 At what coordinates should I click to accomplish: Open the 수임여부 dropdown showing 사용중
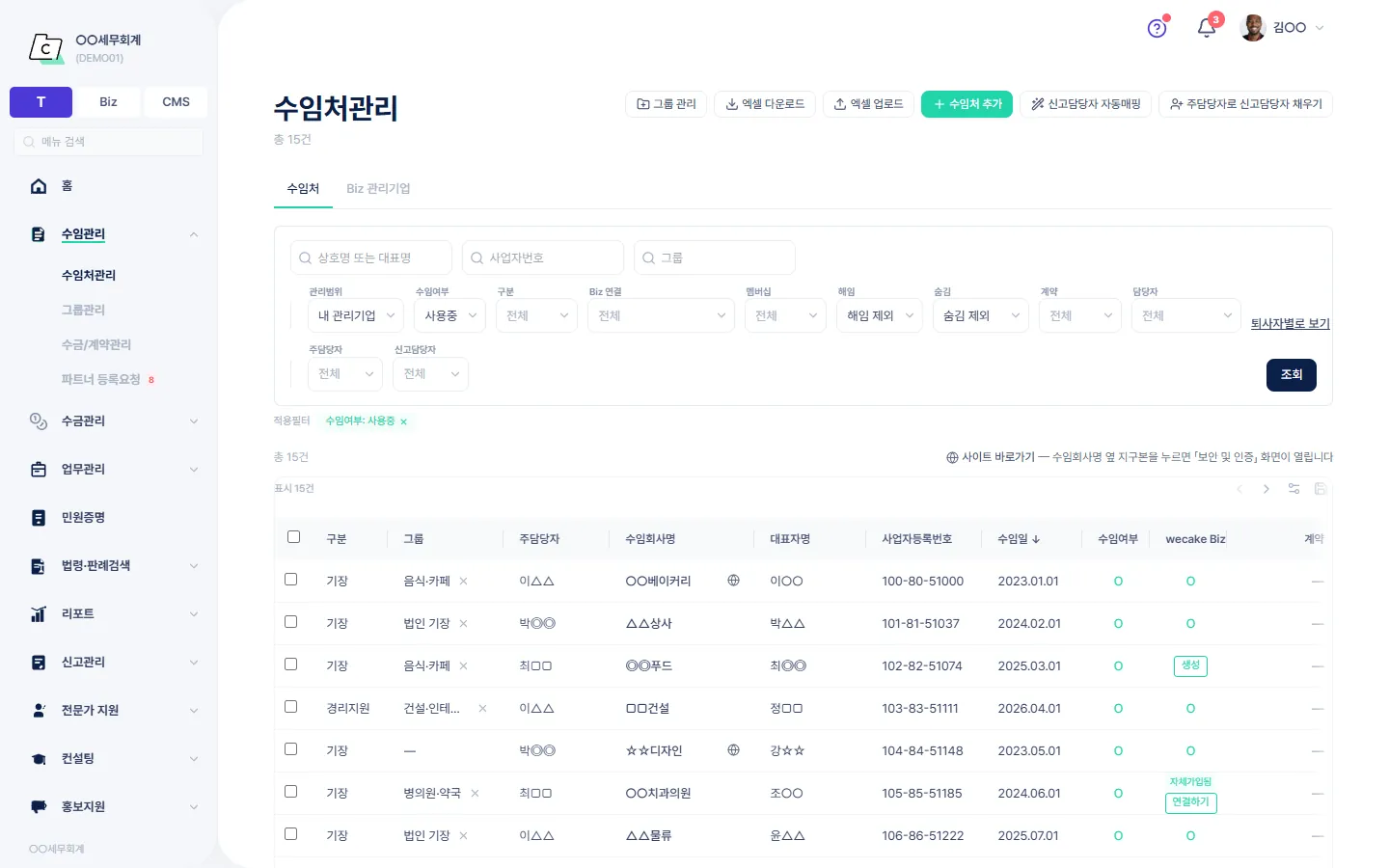coord(449,316)
